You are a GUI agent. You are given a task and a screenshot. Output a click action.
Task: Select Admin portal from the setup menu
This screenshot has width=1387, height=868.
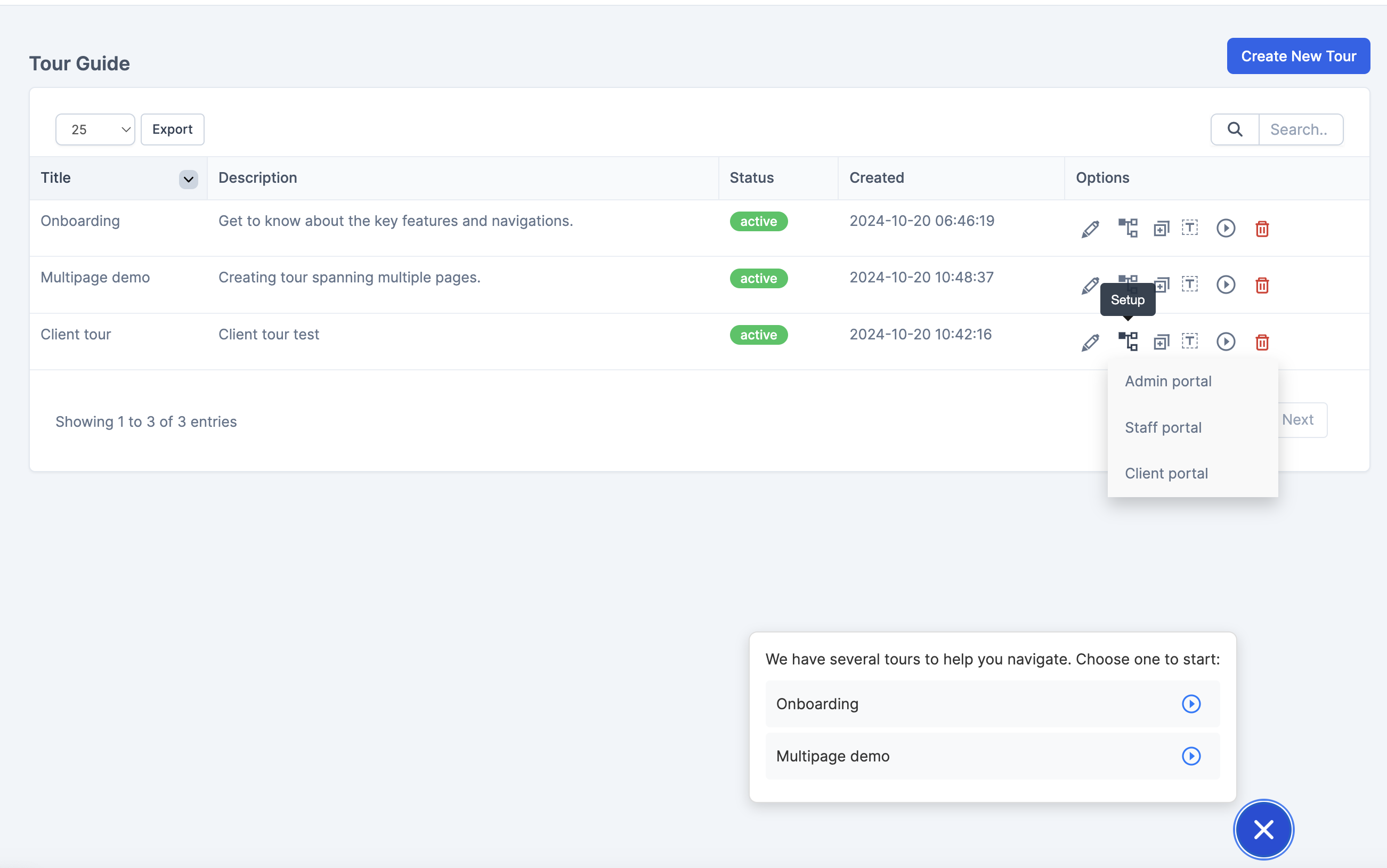pos(1167,381)
